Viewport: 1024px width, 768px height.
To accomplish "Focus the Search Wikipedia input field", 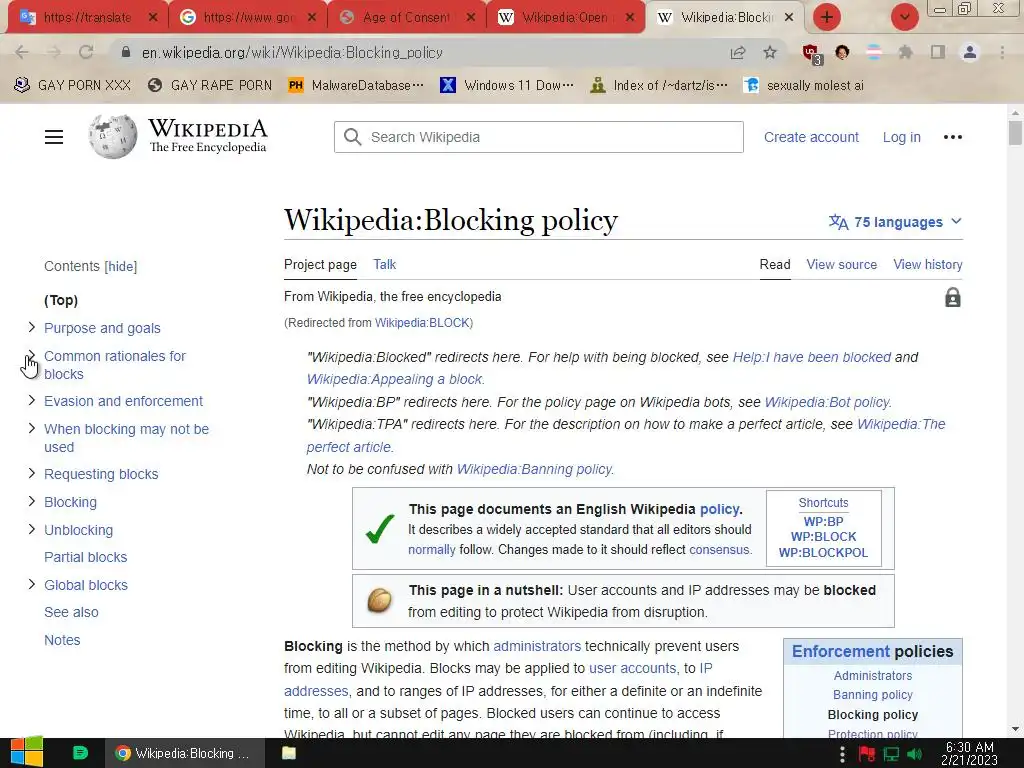I will pos(539,137).
